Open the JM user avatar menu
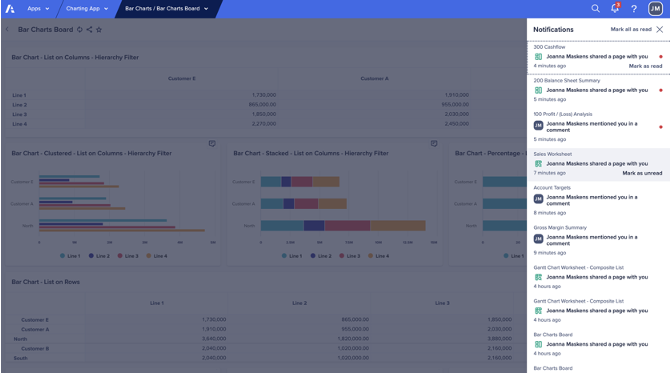670x374 pixels. [x=655, y=9]
